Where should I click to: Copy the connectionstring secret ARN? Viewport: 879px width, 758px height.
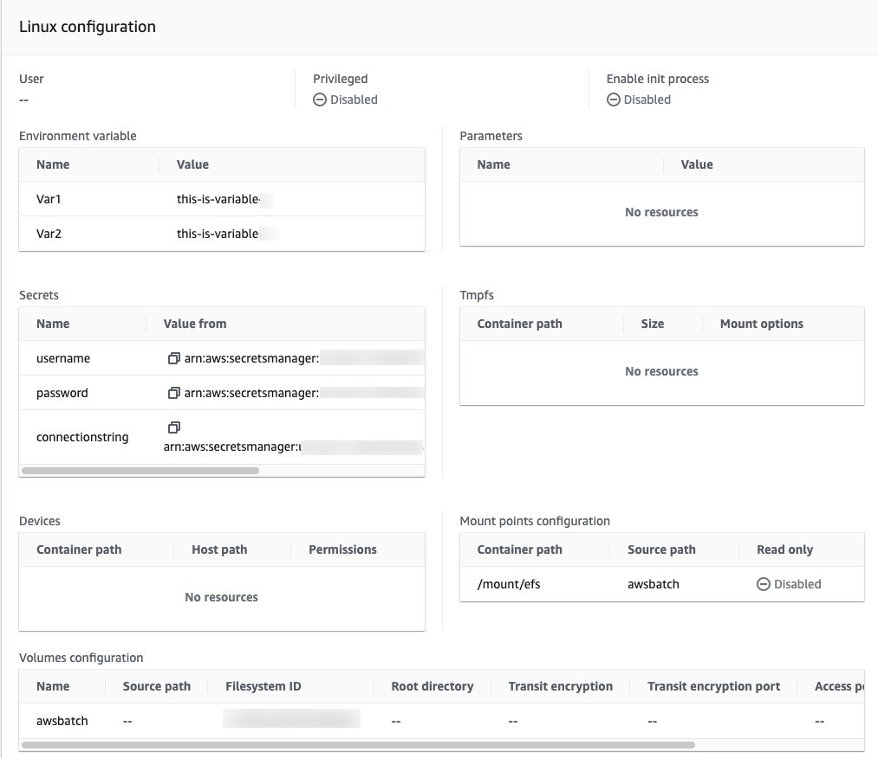tap(174, 427)
